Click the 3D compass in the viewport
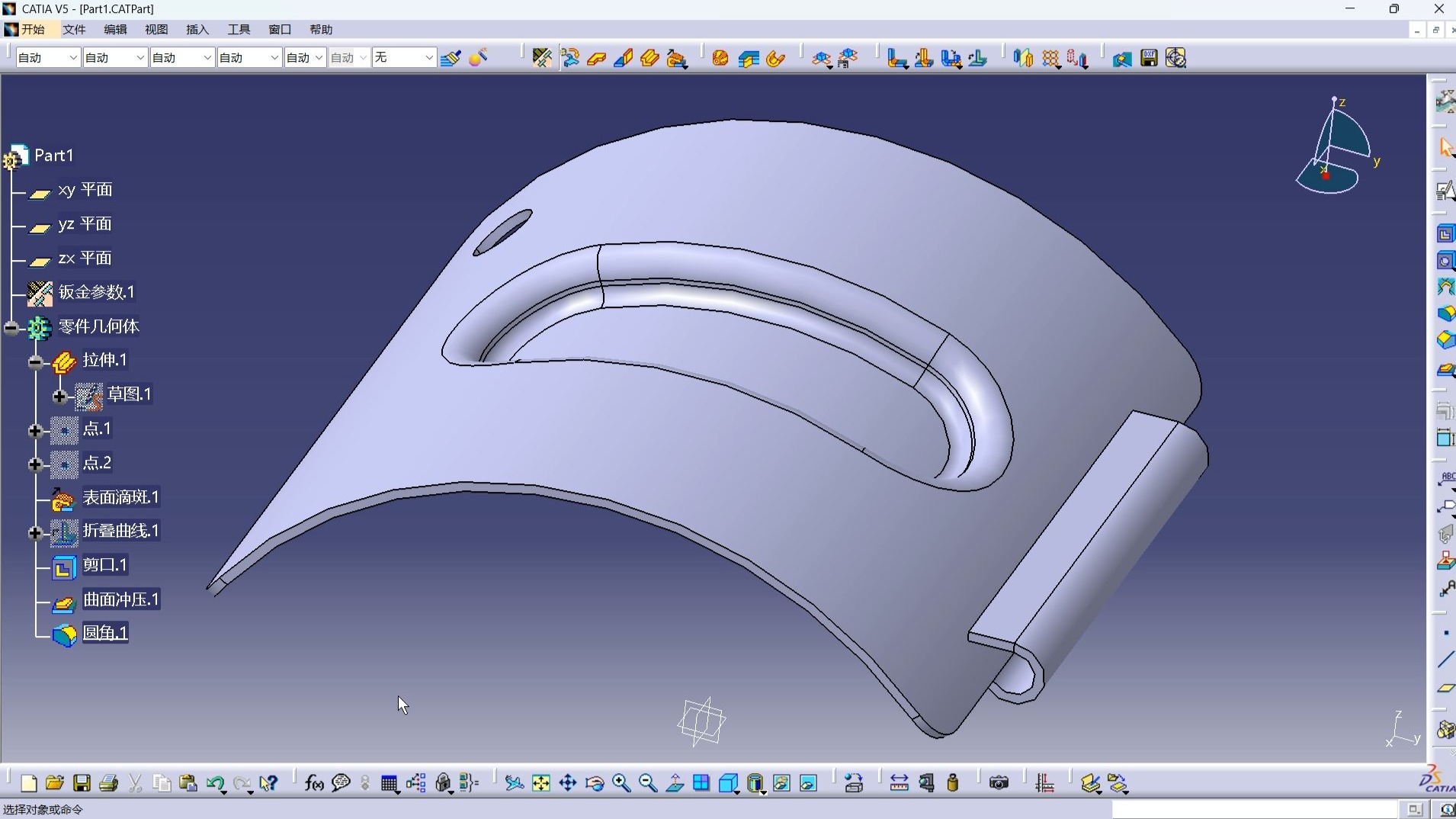This screenshot has width=1456, height=819. [1336, 146]
